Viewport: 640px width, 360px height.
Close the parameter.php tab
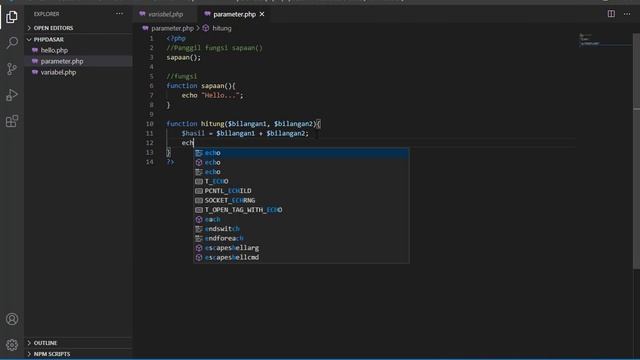(262, 14)
